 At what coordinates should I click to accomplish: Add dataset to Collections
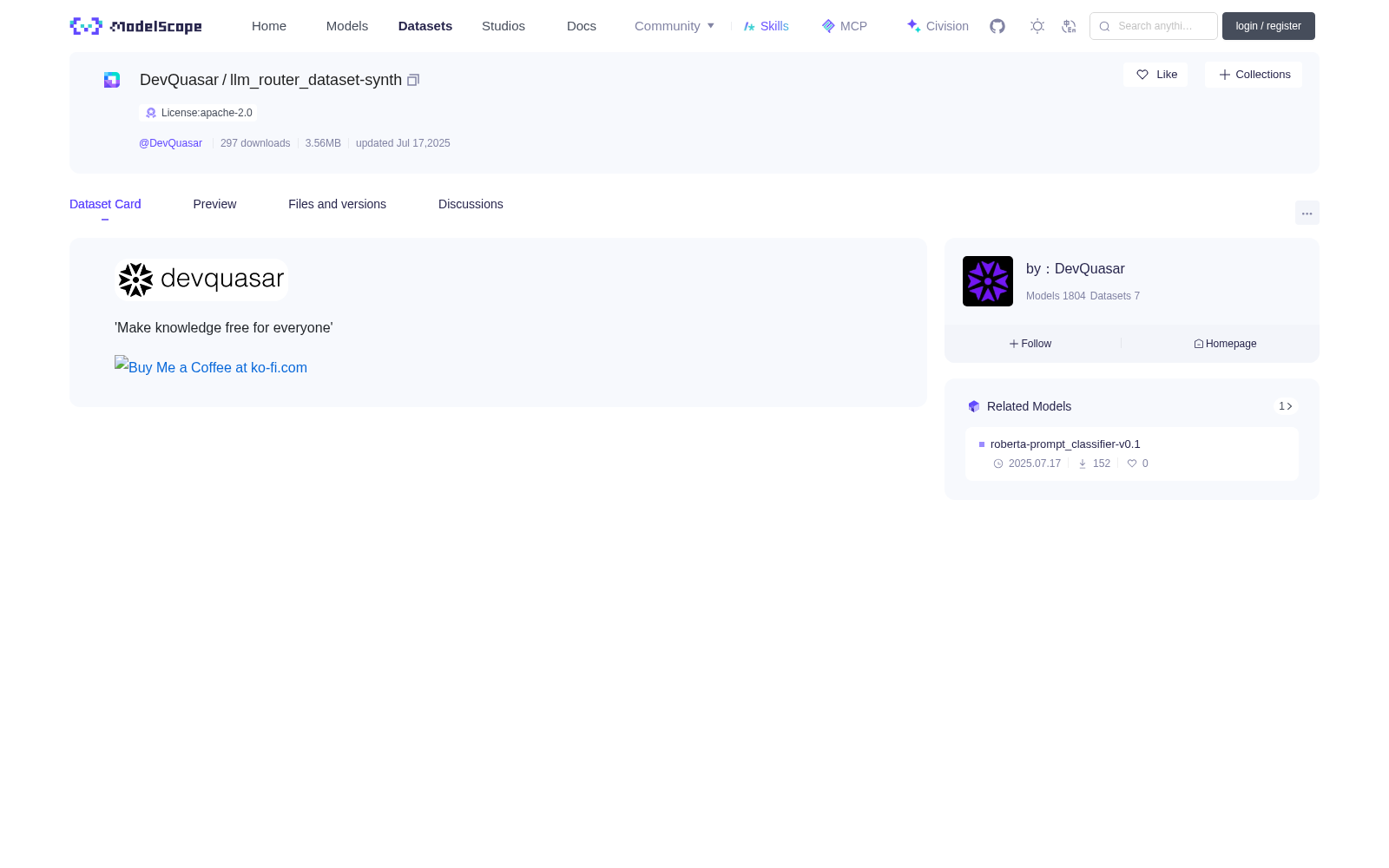(x=1254, y=75)
